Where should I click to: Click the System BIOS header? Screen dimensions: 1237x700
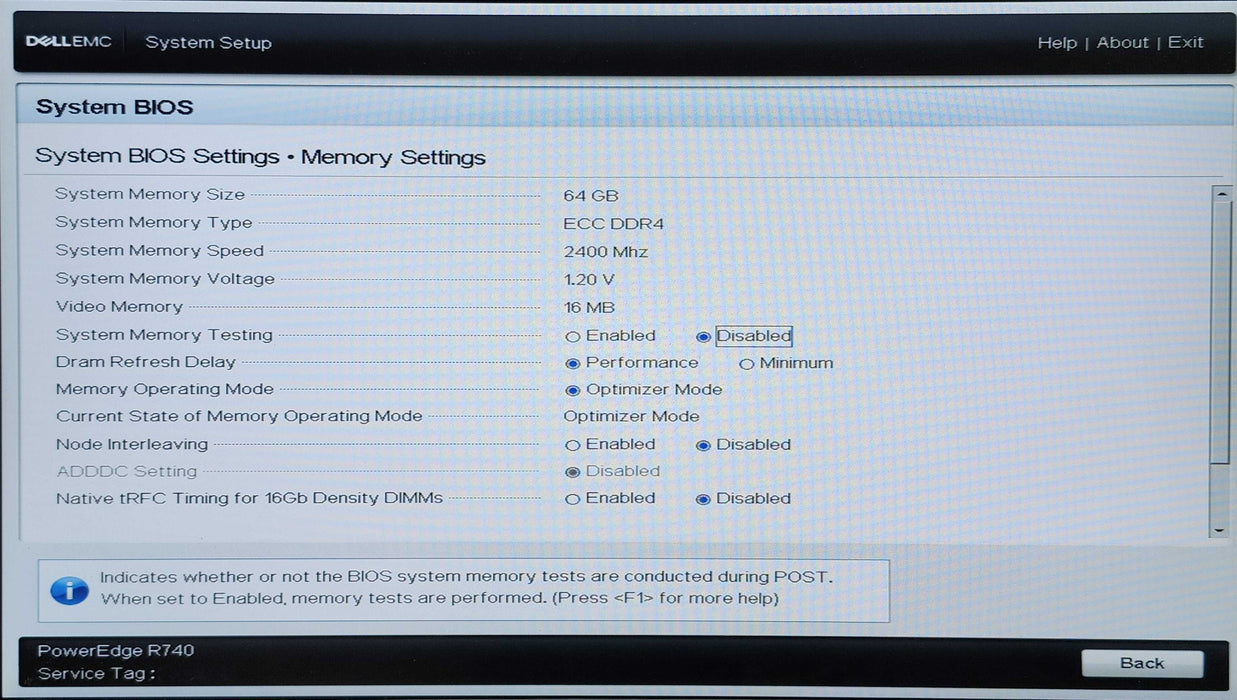(115, 107)
